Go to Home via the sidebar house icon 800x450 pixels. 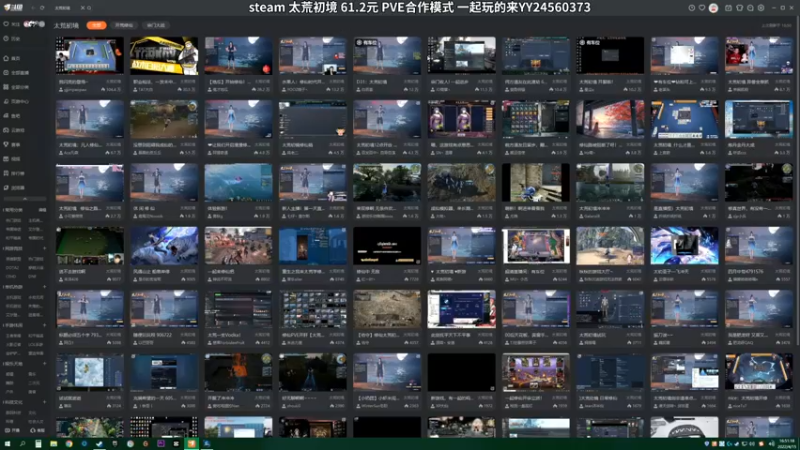tap(11, 58)
